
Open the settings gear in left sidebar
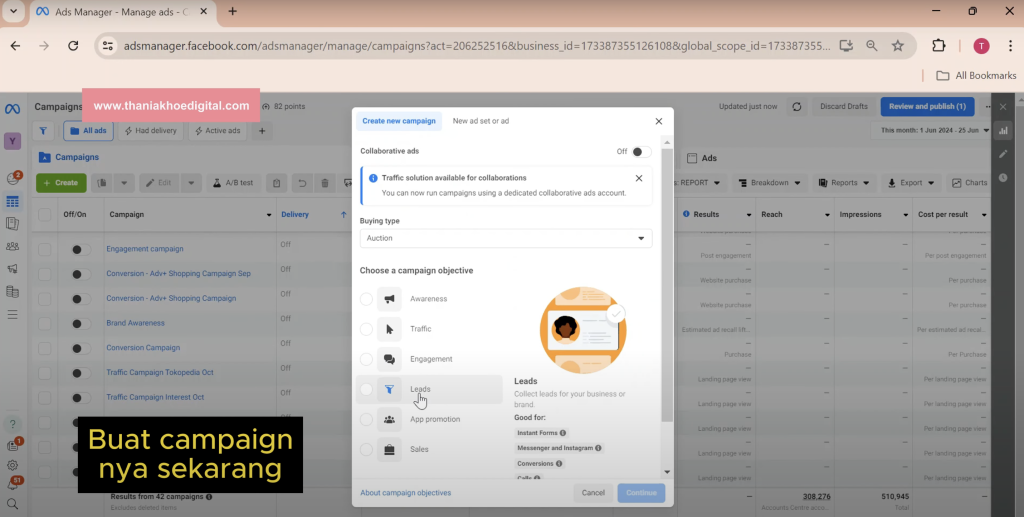(x=13, y=465)
